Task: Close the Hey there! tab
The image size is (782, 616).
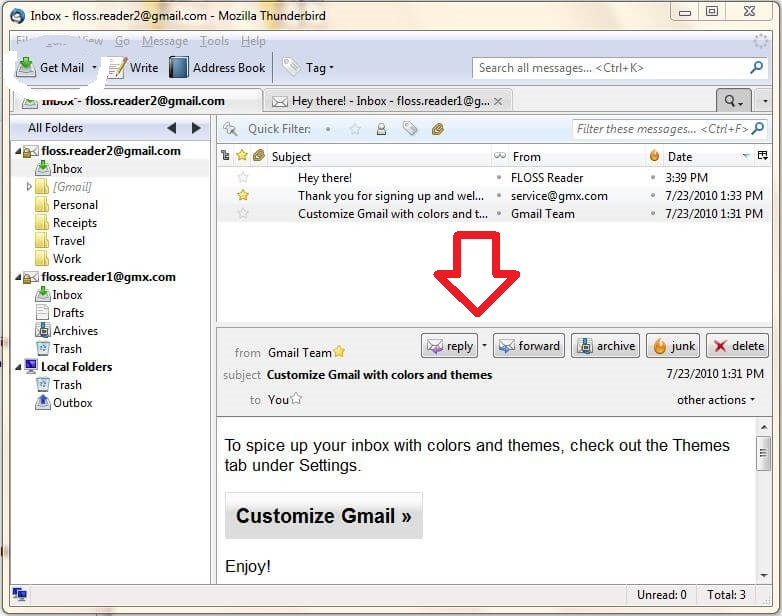Action: [498, 101]
